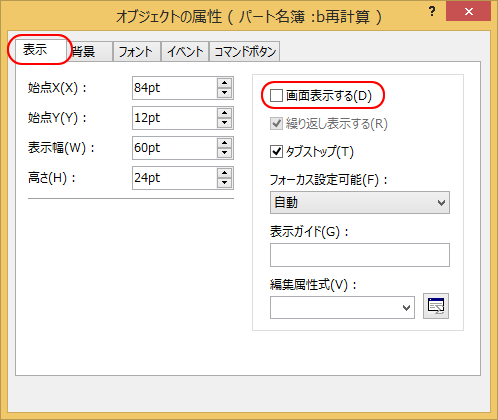Switch to the 背景 tab

[90, 52]
